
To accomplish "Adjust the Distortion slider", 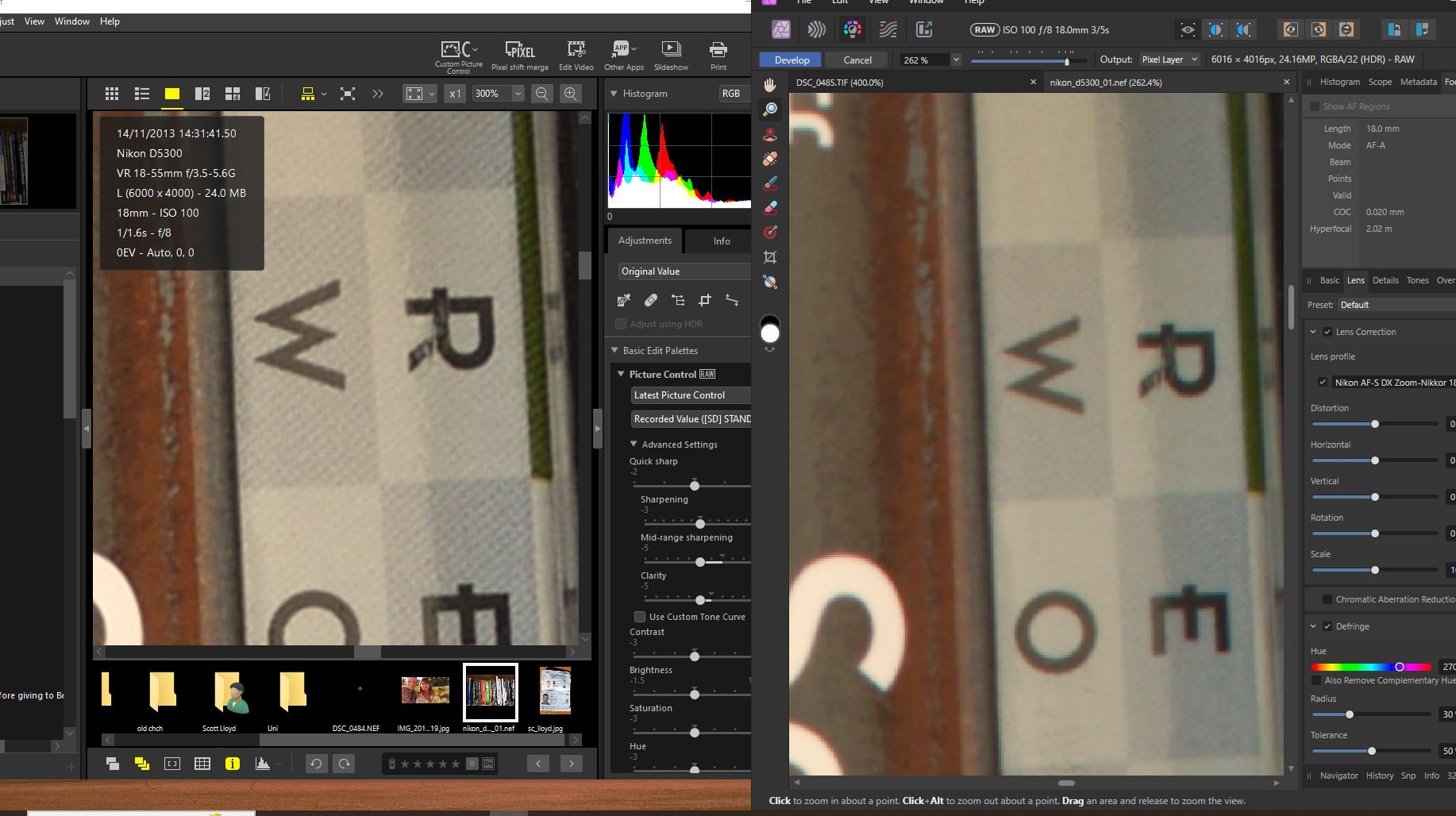I will 1375,424.
